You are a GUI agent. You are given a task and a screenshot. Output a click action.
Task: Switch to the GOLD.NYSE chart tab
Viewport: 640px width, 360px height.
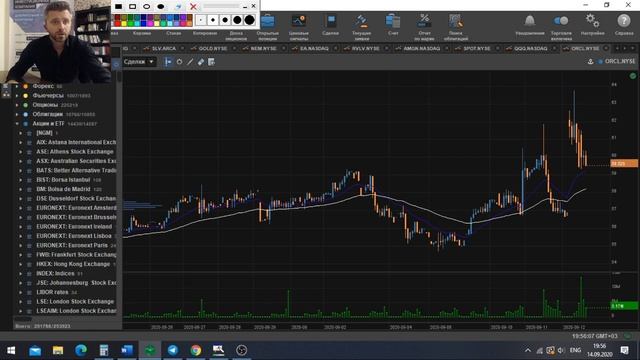point(213,49)
